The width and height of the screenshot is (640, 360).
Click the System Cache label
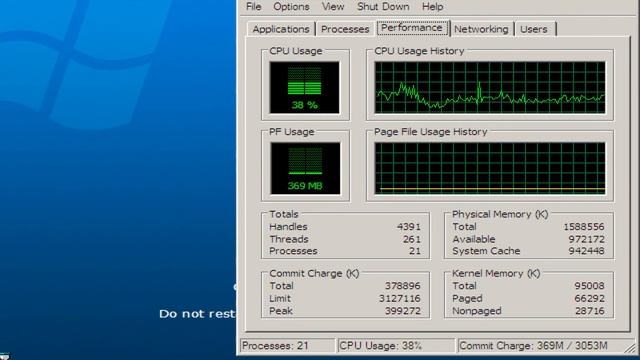(486, 251)
